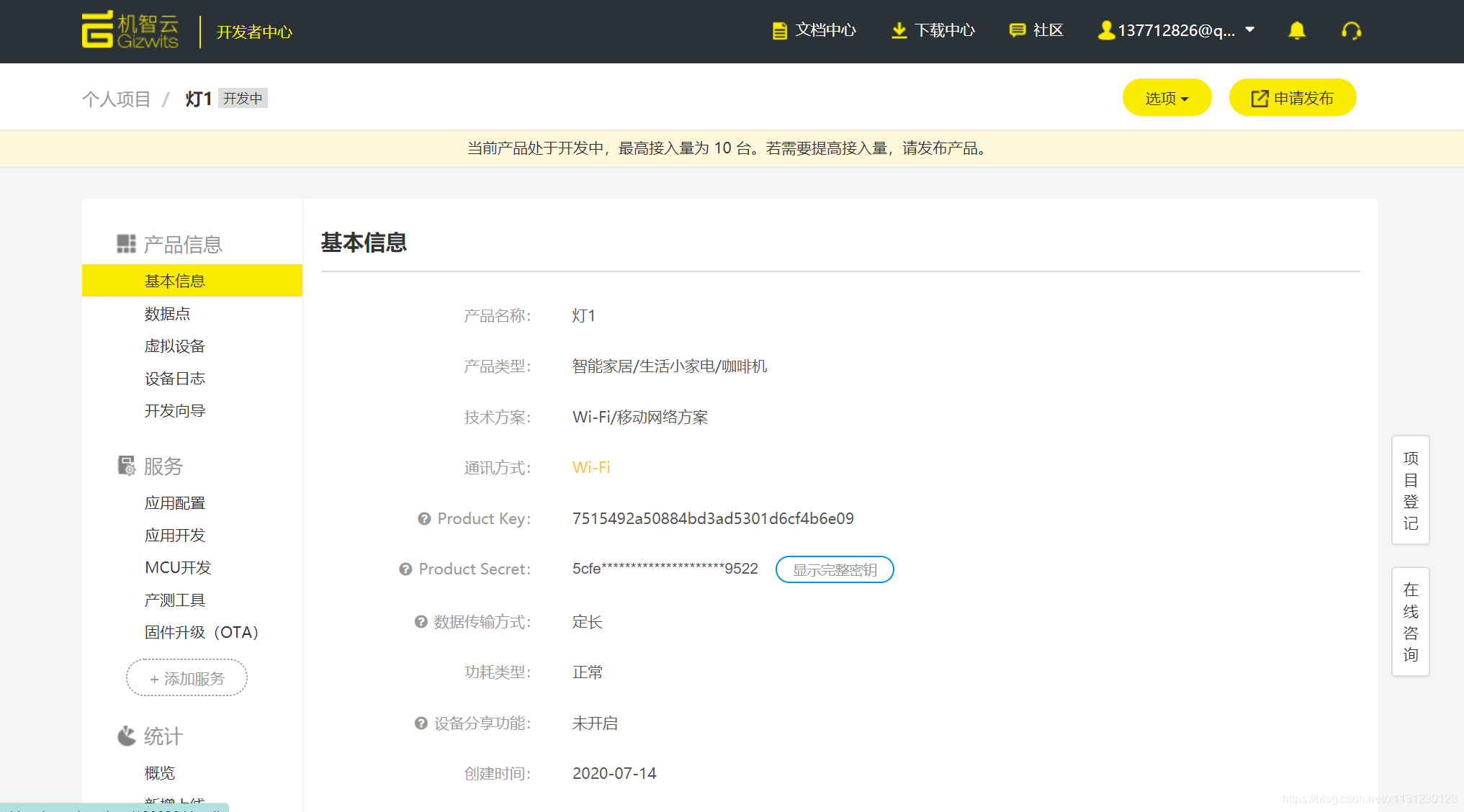The width and height of the screenshot is (1464, 812).
Task: Open MCU开发 page
Action: click(x=178, y=568)
